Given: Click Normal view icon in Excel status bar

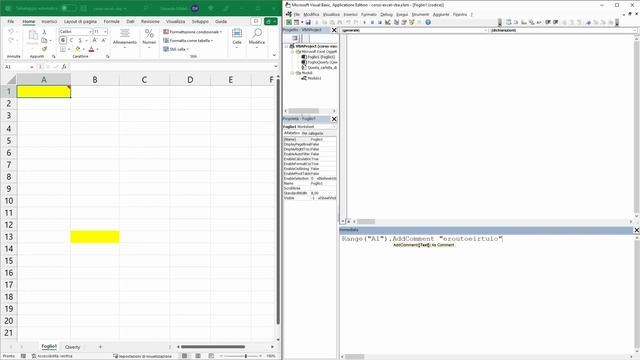Looking at the screenshot, I should point(184,356).
